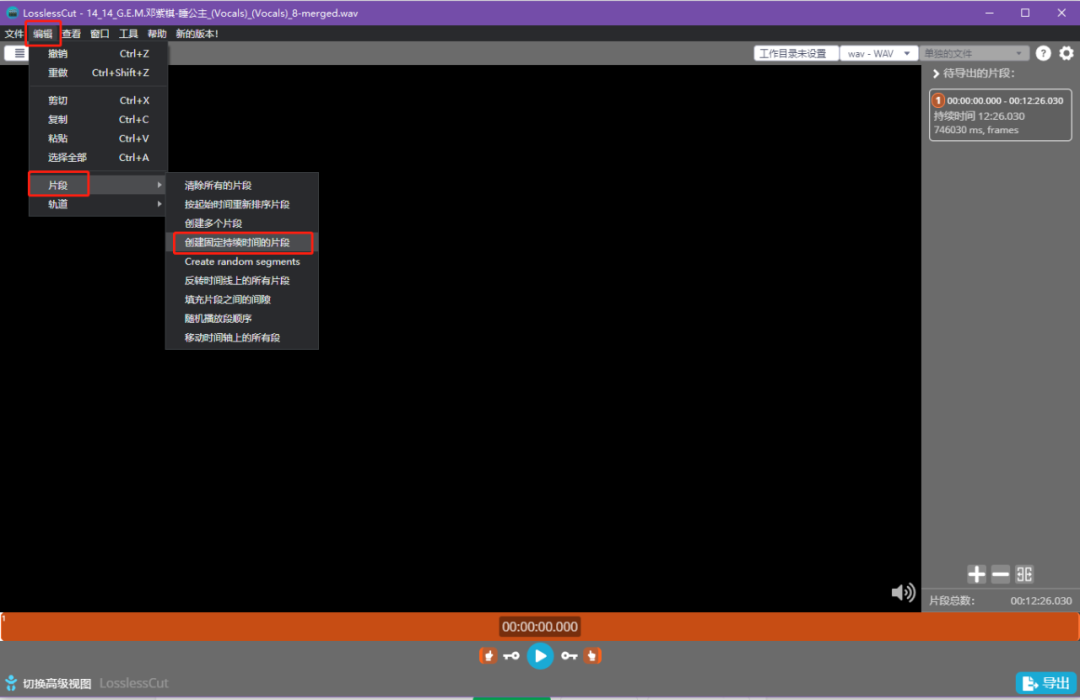
Task: Remove segment with minus icon
Action: tap(1000, 574)
